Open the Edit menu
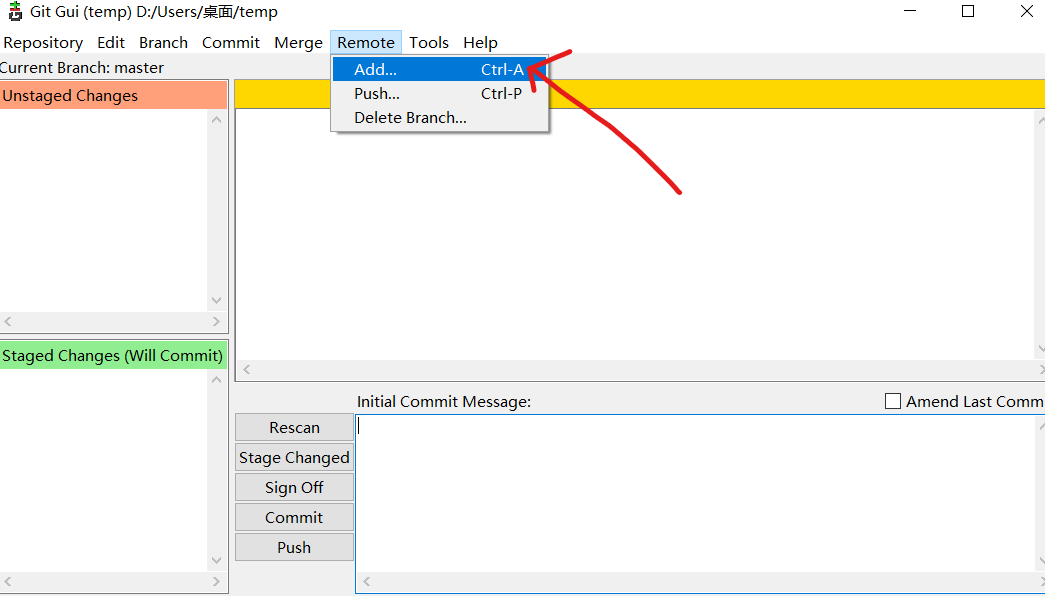Image resolution: width=1045 pixels, height=596 pixels. (111, 43)
